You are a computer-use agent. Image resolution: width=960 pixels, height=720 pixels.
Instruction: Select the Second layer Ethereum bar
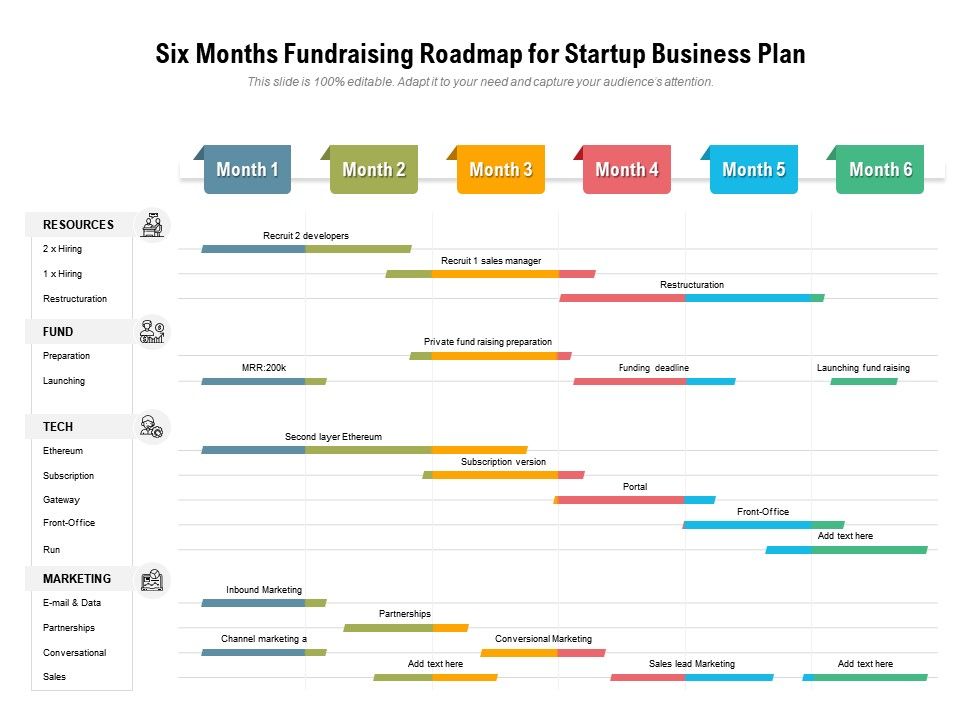click(x=364, y=450)
